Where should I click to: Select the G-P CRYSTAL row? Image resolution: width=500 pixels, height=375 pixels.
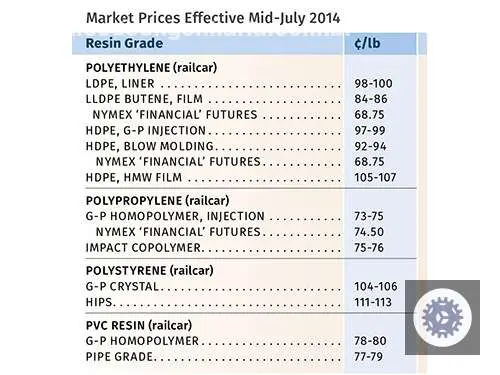tap(241, 286)
